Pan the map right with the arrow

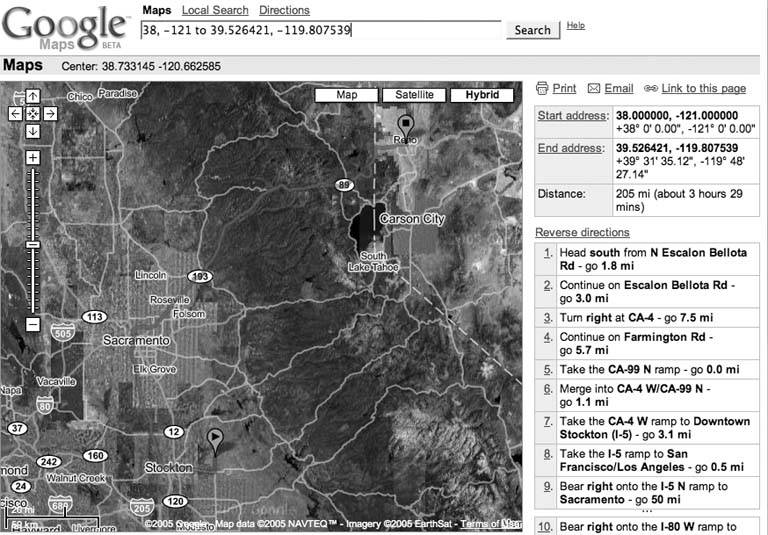pos(50,114)
